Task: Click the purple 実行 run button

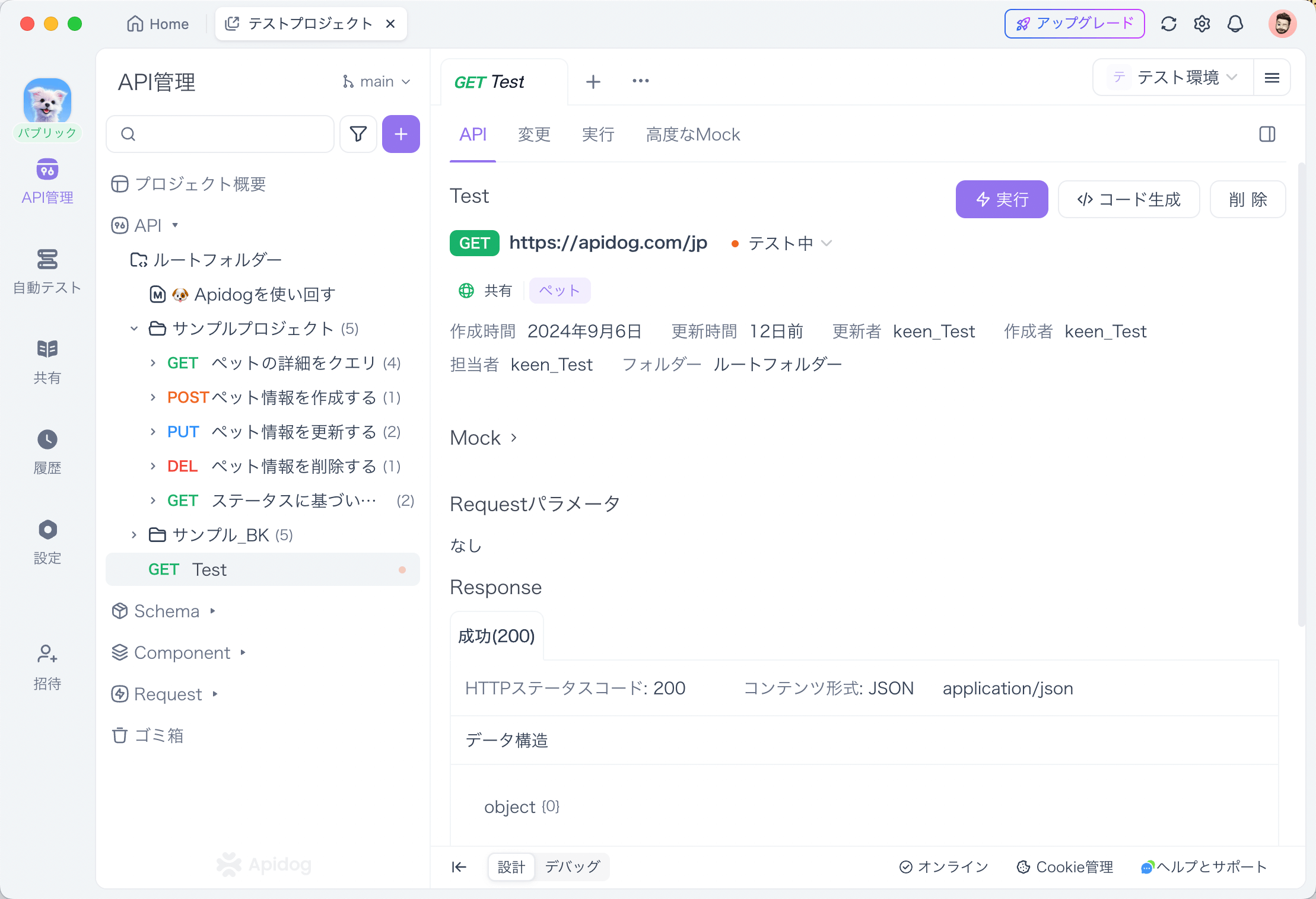Action: 1002,199
